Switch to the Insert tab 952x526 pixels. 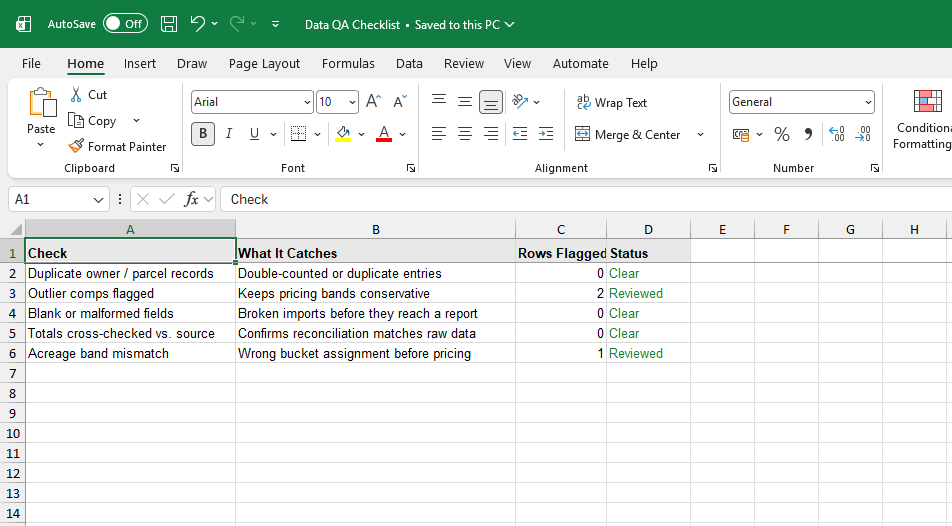pos(140,63)
